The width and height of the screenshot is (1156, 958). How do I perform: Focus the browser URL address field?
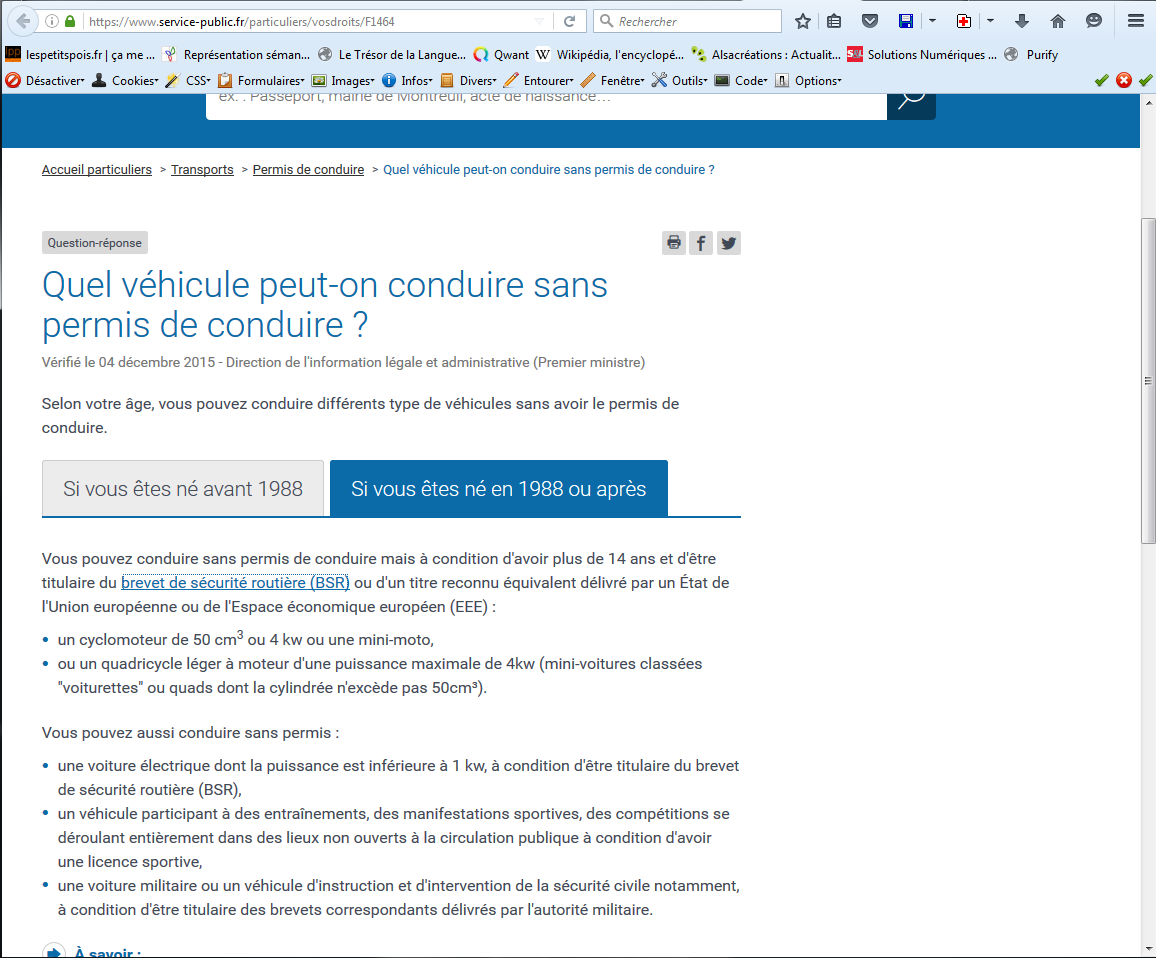click(x=310, y=21)
